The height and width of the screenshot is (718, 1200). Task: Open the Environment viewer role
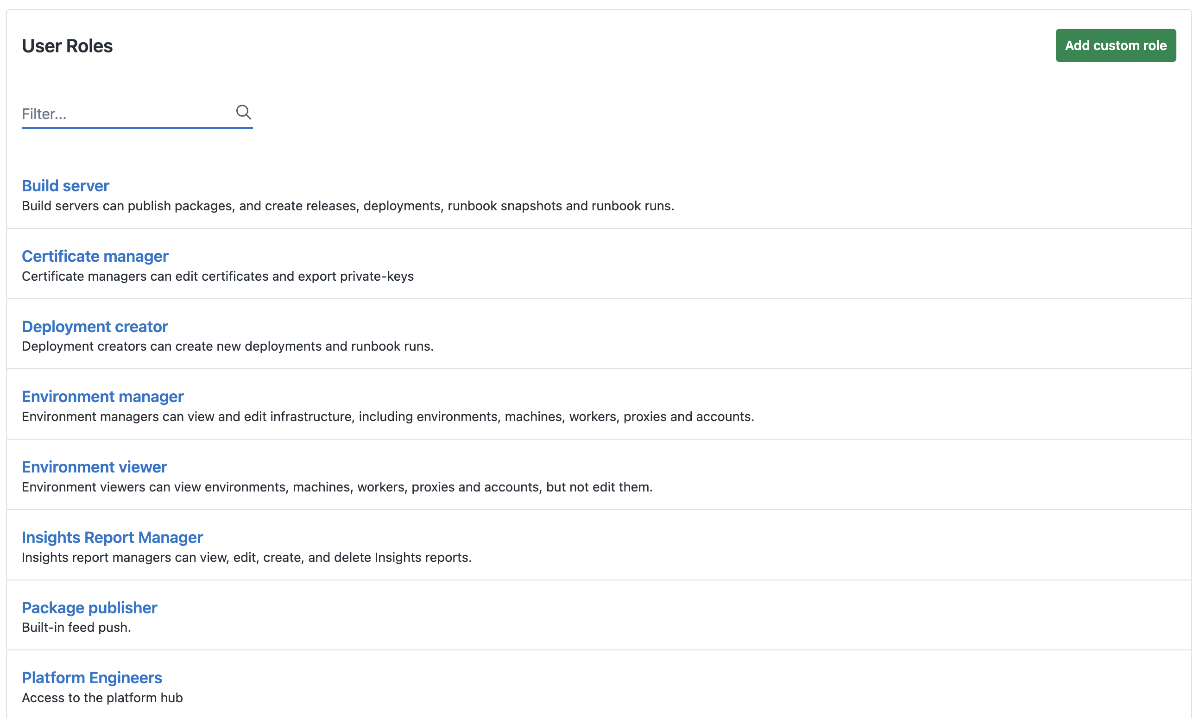(94, 466)
